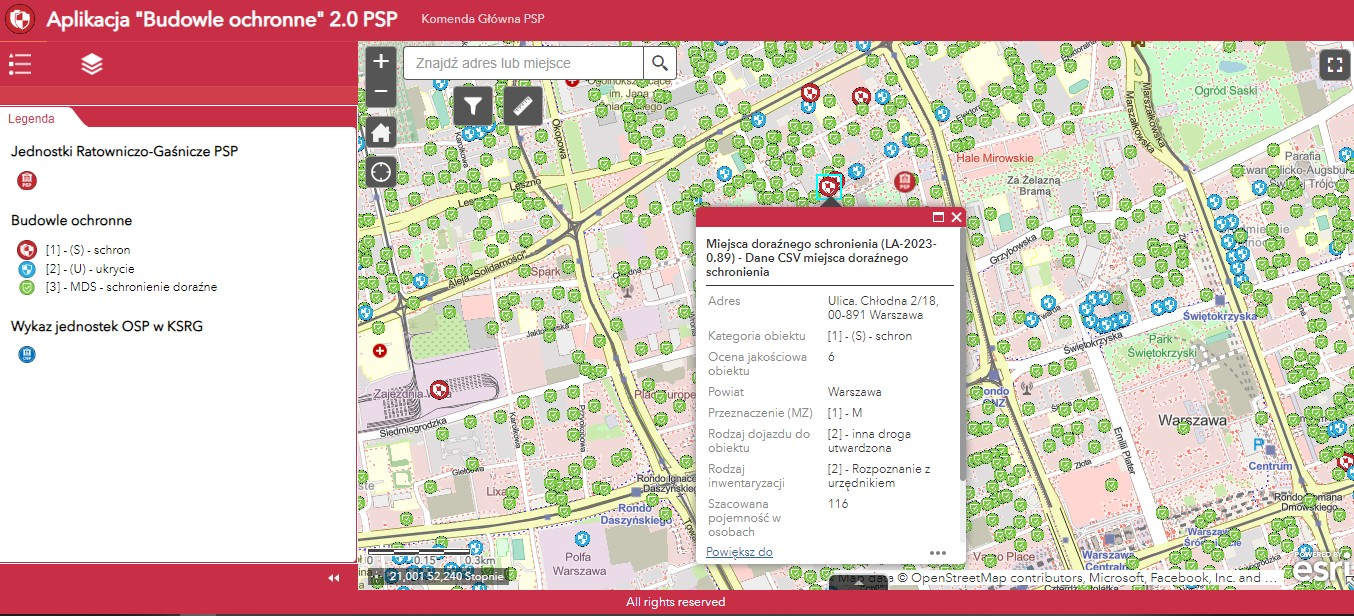Screen dimensions: 1354x616
Task: Click the search magnifier button
Action: [659, 63]
